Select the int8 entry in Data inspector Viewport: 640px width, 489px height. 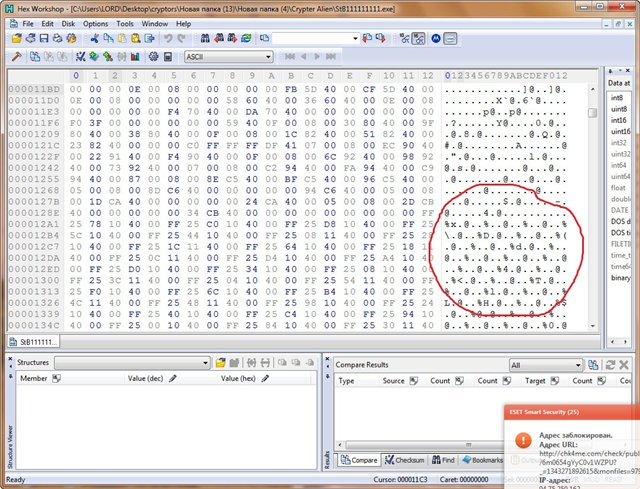click(x=617, y=98)
